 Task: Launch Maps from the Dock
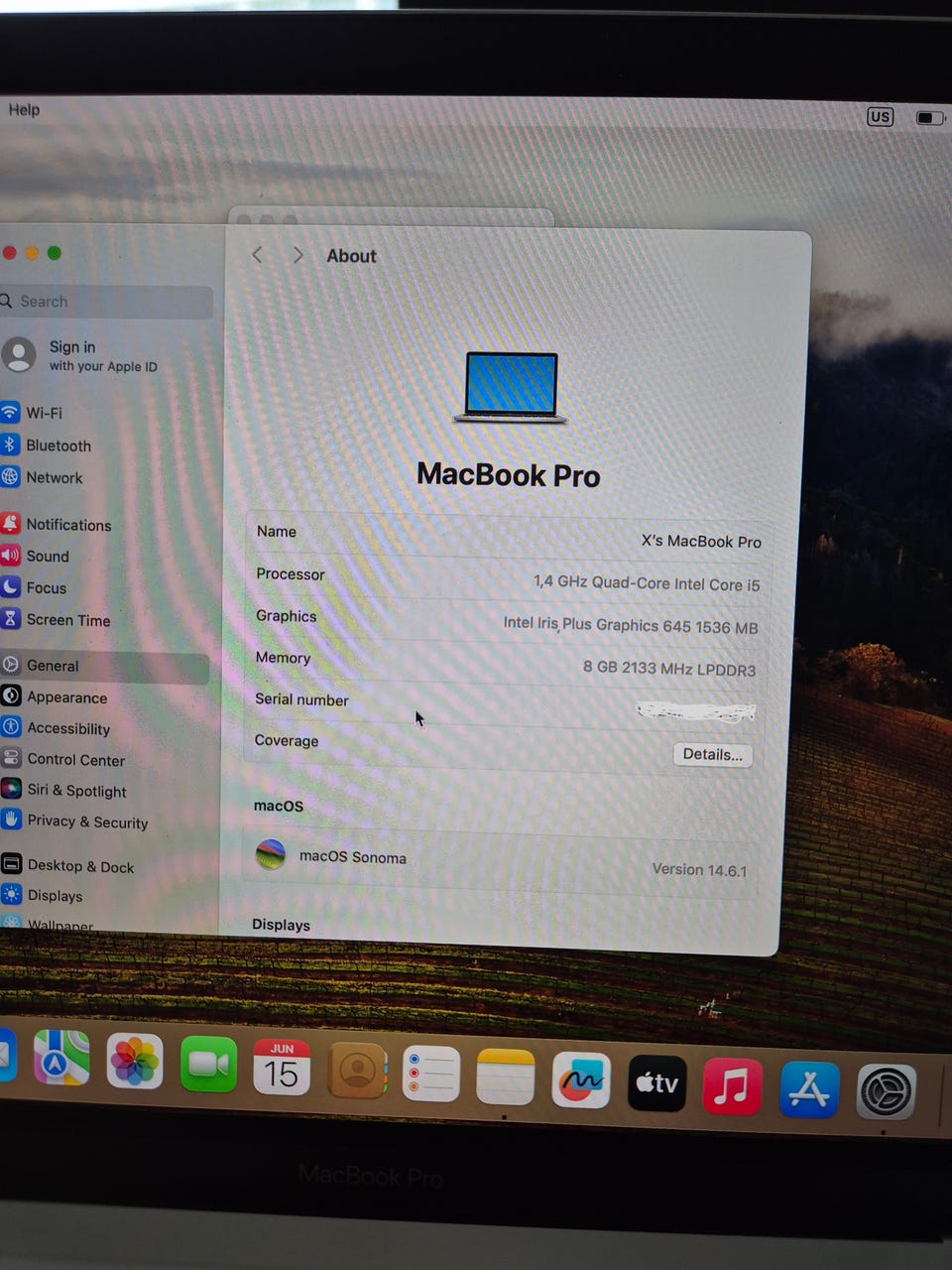pos(61,1058)
